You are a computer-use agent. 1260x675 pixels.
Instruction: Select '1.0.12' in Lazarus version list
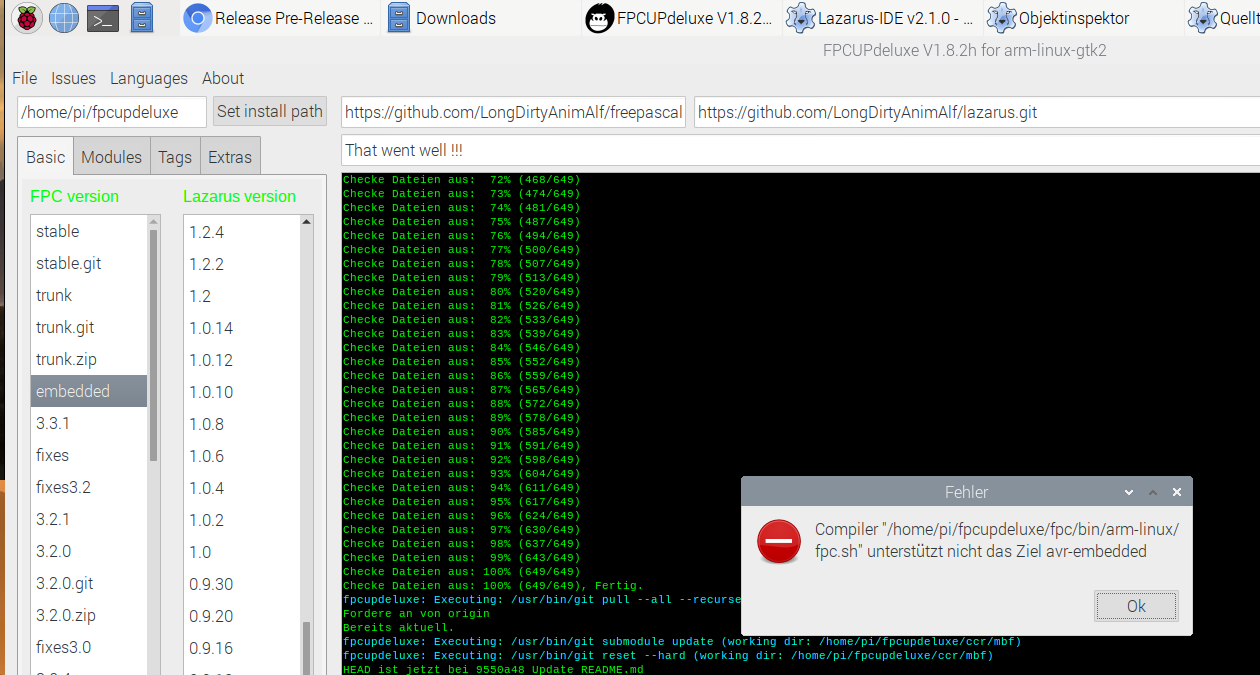pyautogui.click(x=242, y=360)
